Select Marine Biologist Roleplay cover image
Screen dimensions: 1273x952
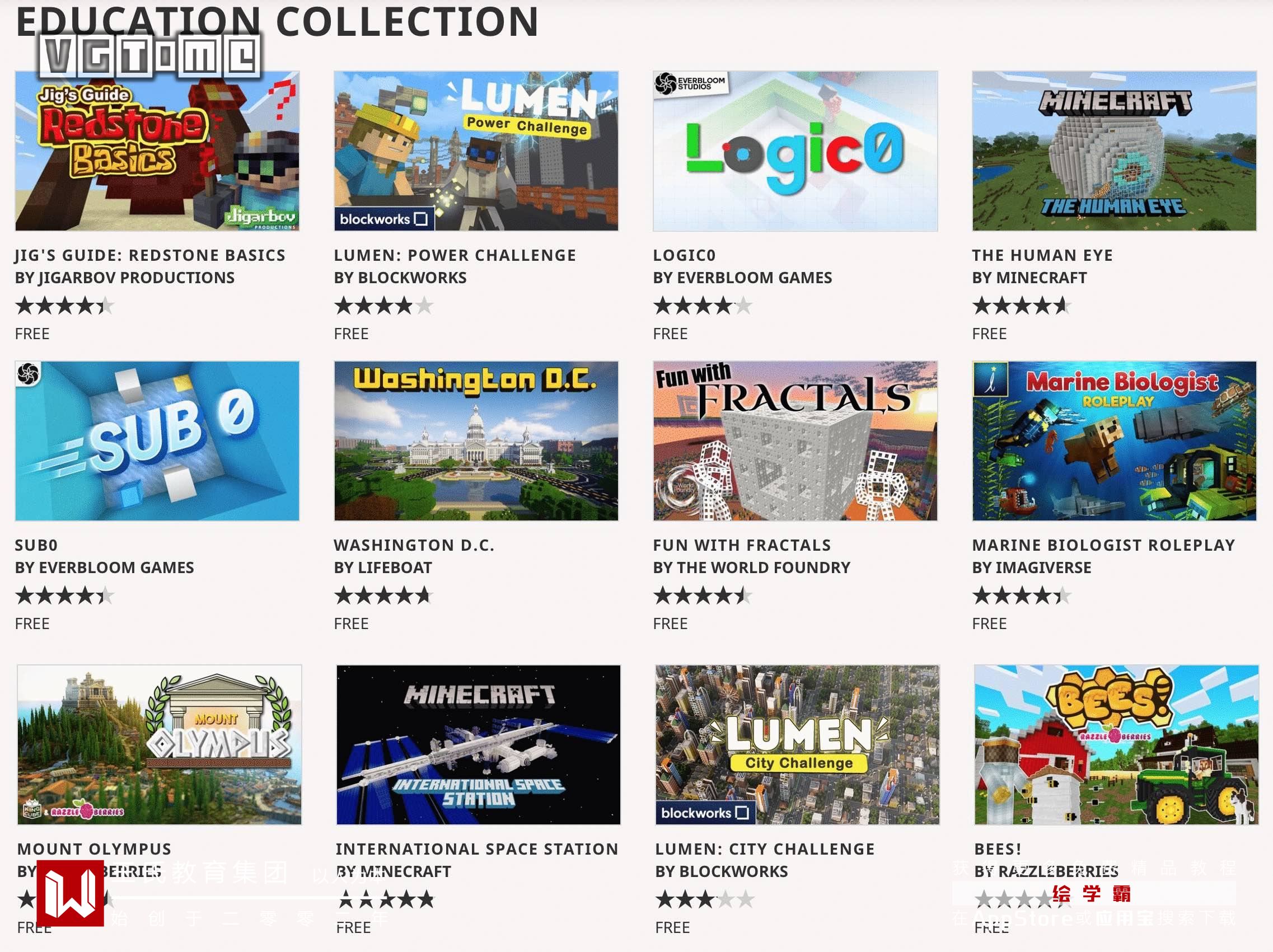pyautogui.click(x=1114, y=441)
